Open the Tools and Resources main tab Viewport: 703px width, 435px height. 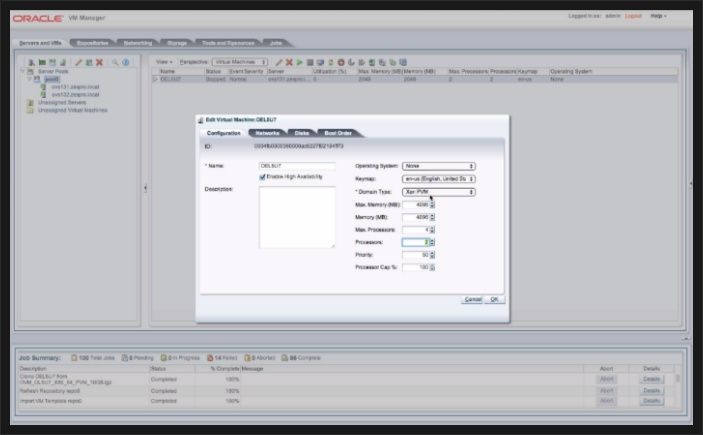pyautogui.click(x=228, y=43)
